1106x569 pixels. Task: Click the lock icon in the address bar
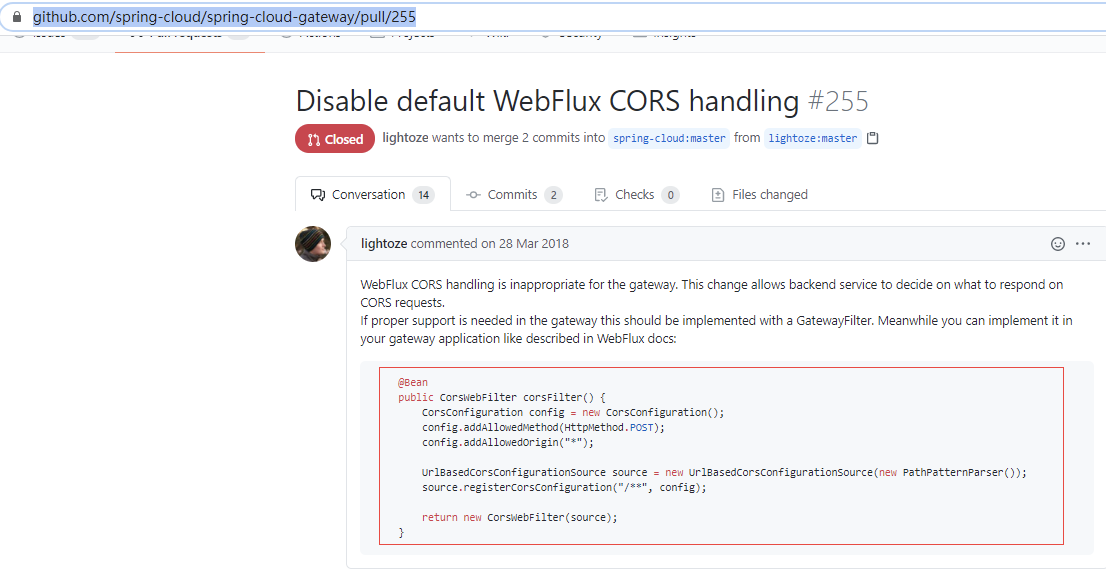pyautogui.click(x=18, y=16)
